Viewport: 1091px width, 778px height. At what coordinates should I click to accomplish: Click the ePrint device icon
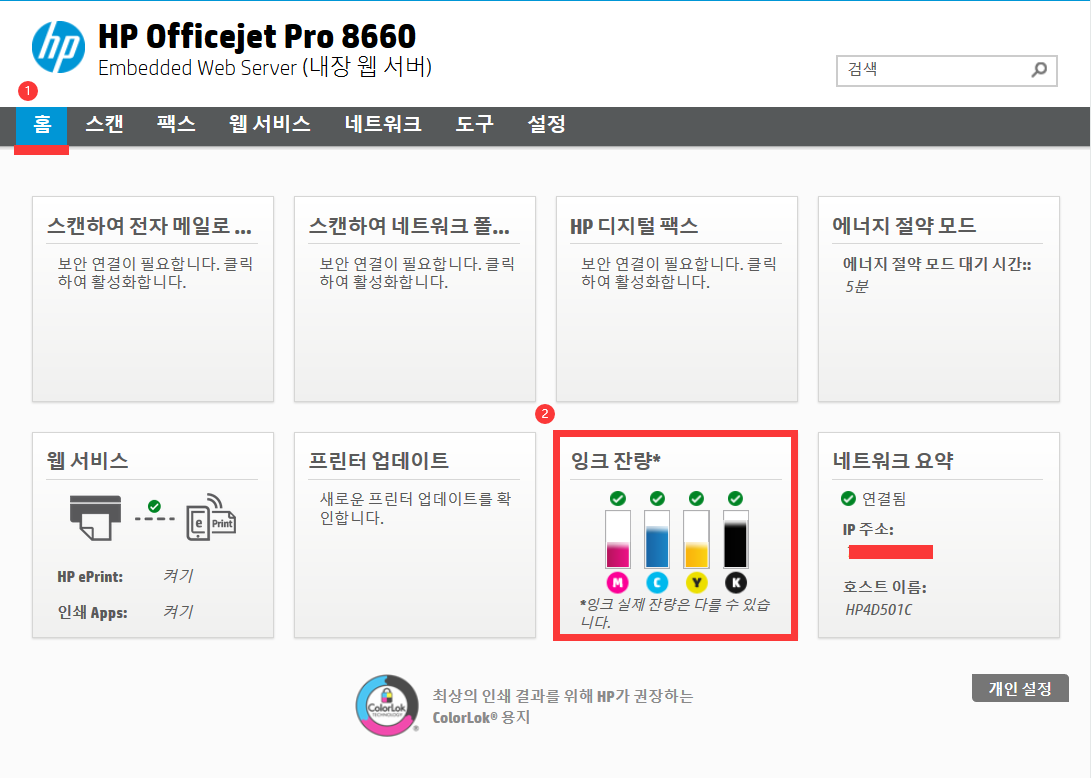click(212, 518)
